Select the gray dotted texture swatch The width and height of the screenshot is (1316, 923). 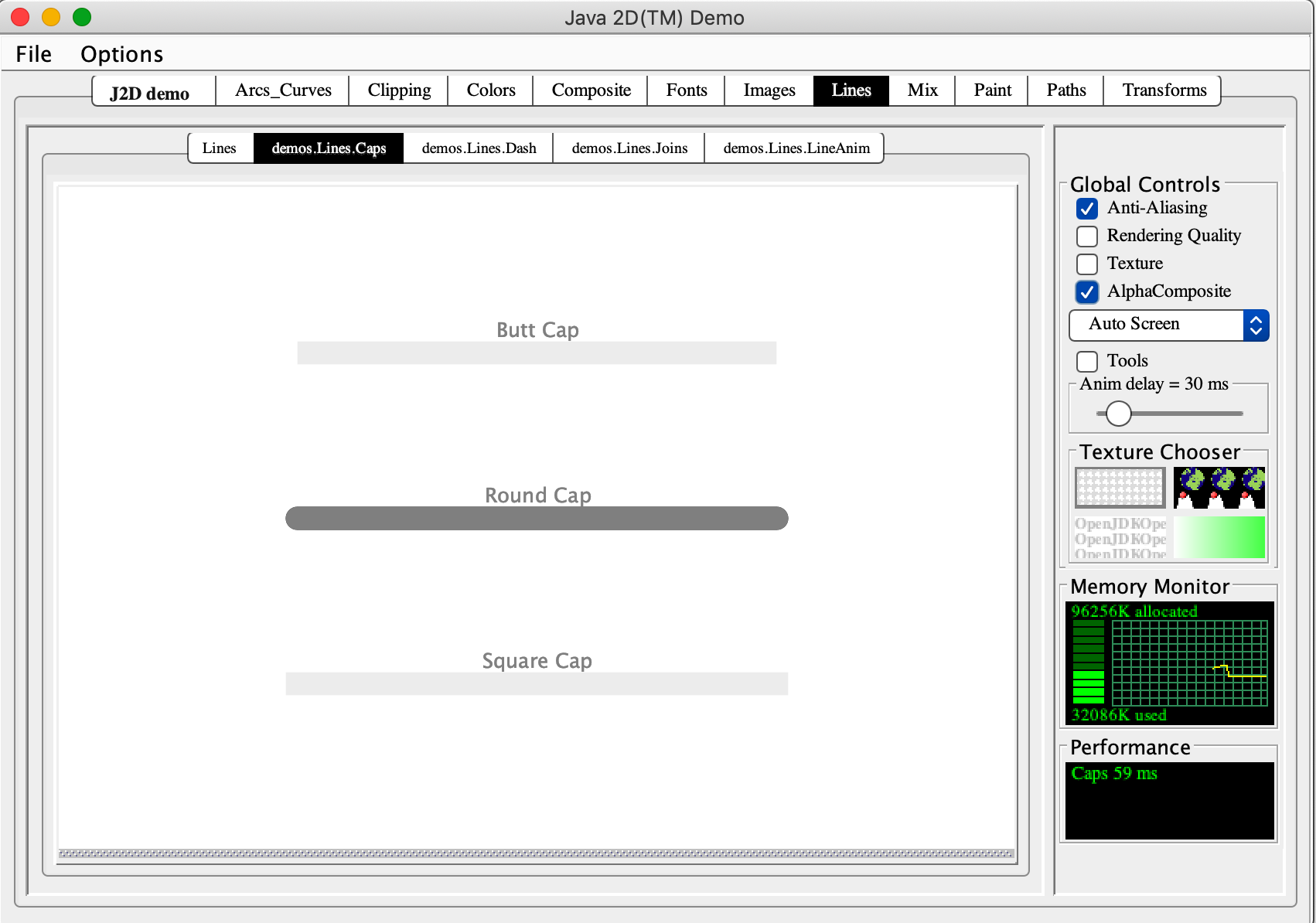tap(1120, 488)
